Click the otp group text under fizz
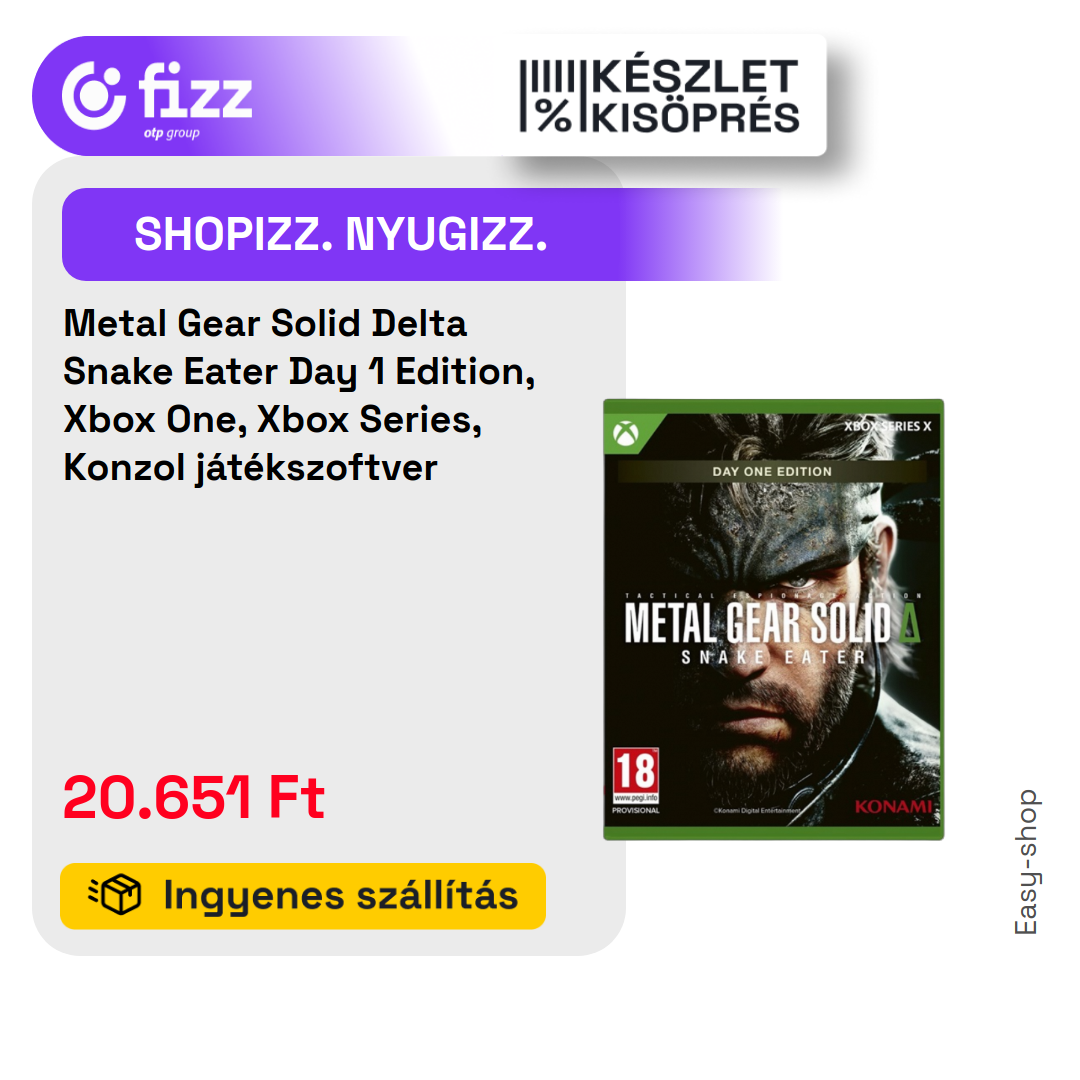 (172, 133)
